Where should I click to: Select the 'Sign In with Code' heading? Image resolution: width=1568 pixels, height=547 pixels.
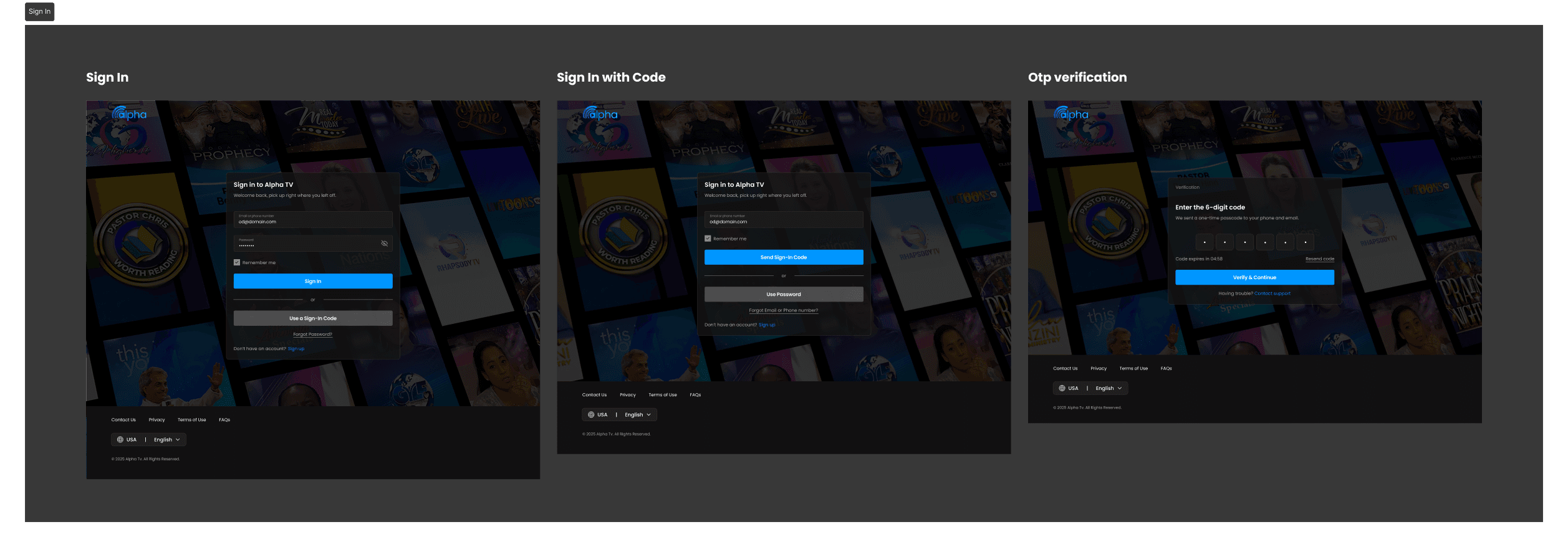(x=611, y=77)
